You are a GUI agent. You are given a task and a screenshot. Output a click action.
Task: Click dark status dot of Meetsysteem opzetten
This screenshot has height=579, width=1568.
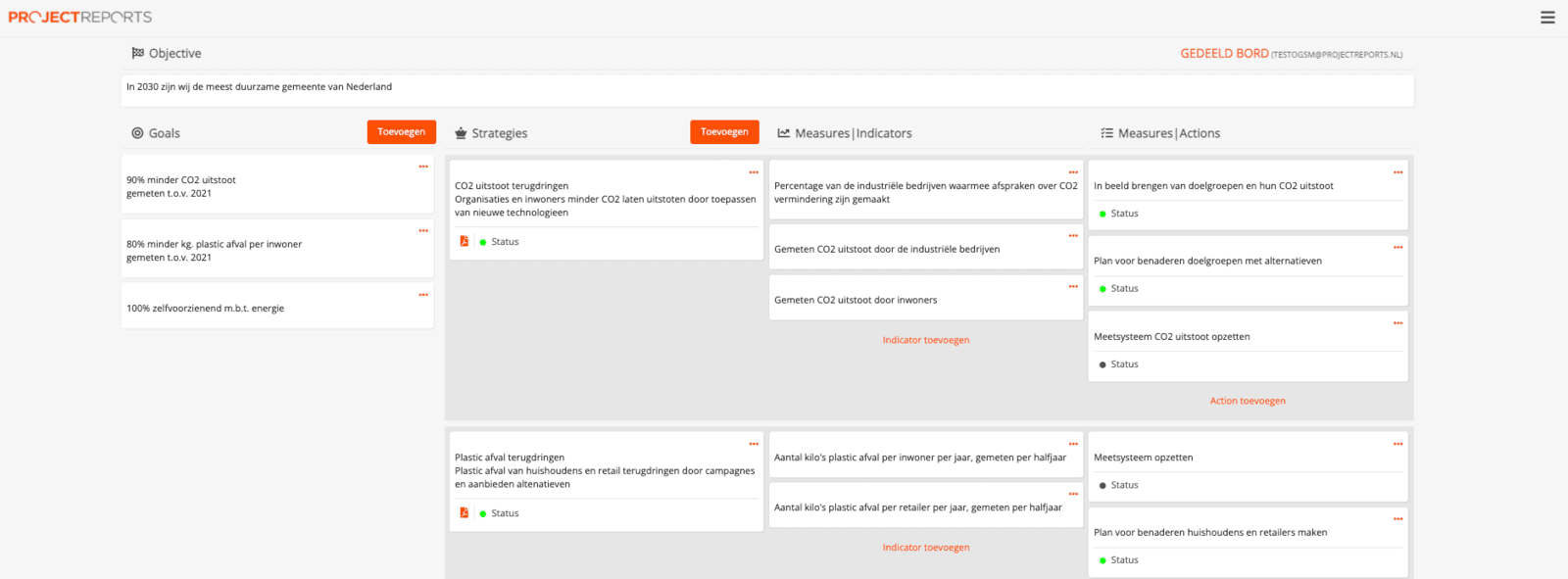point(1102,486)
